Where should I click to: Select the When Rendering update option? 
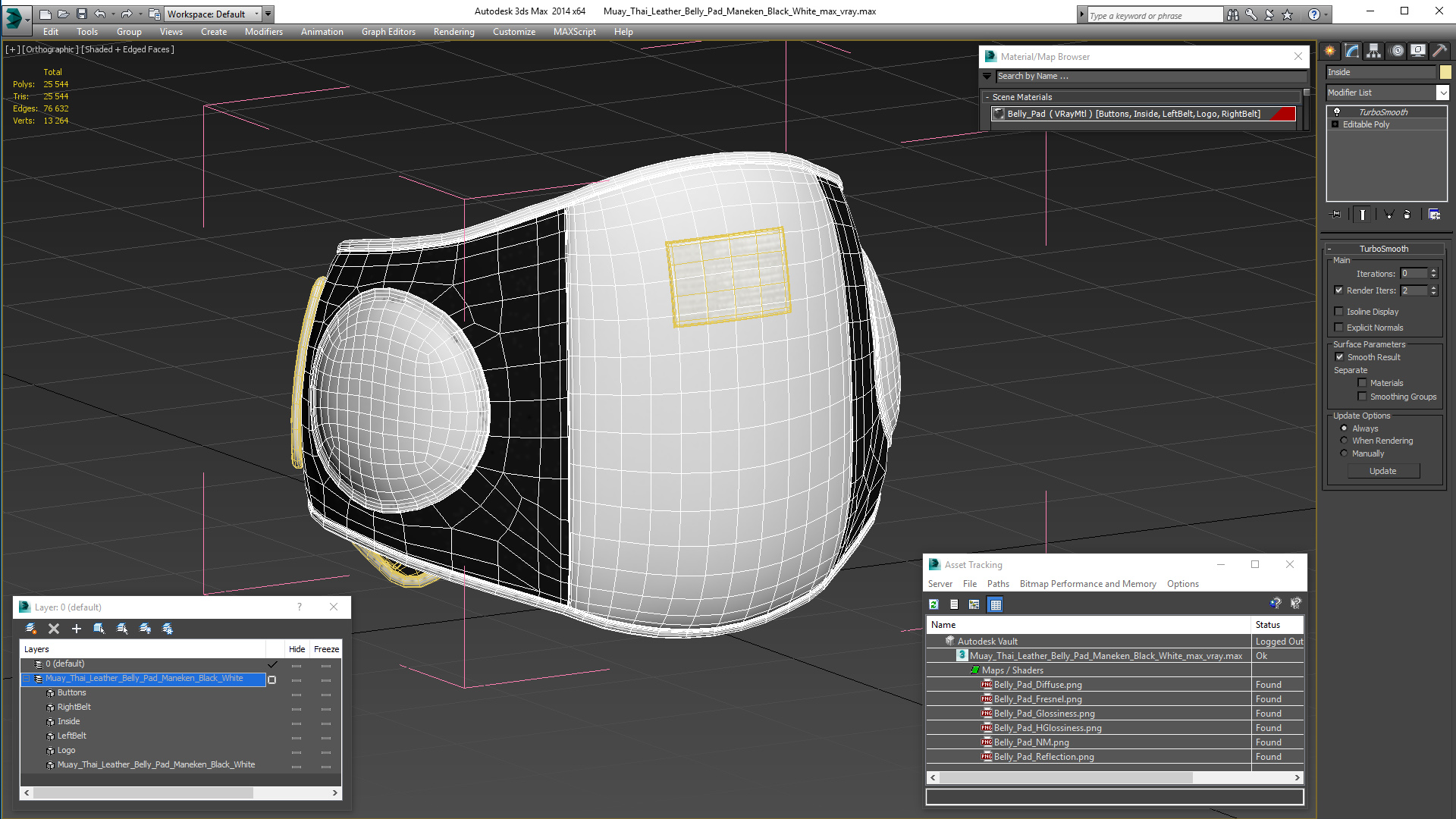point(1345,441)
